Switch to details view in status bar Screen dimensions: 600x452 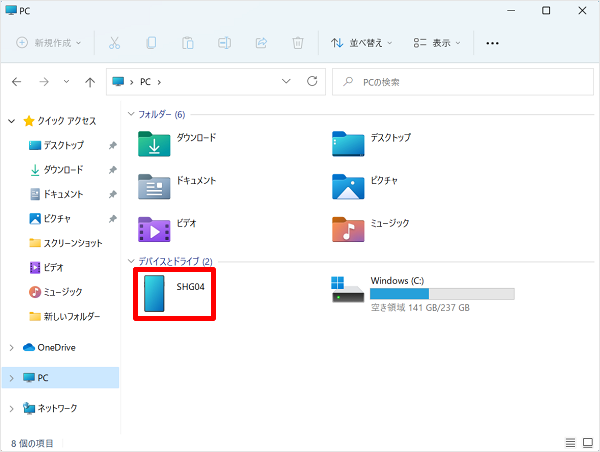(x=570, y=443)
